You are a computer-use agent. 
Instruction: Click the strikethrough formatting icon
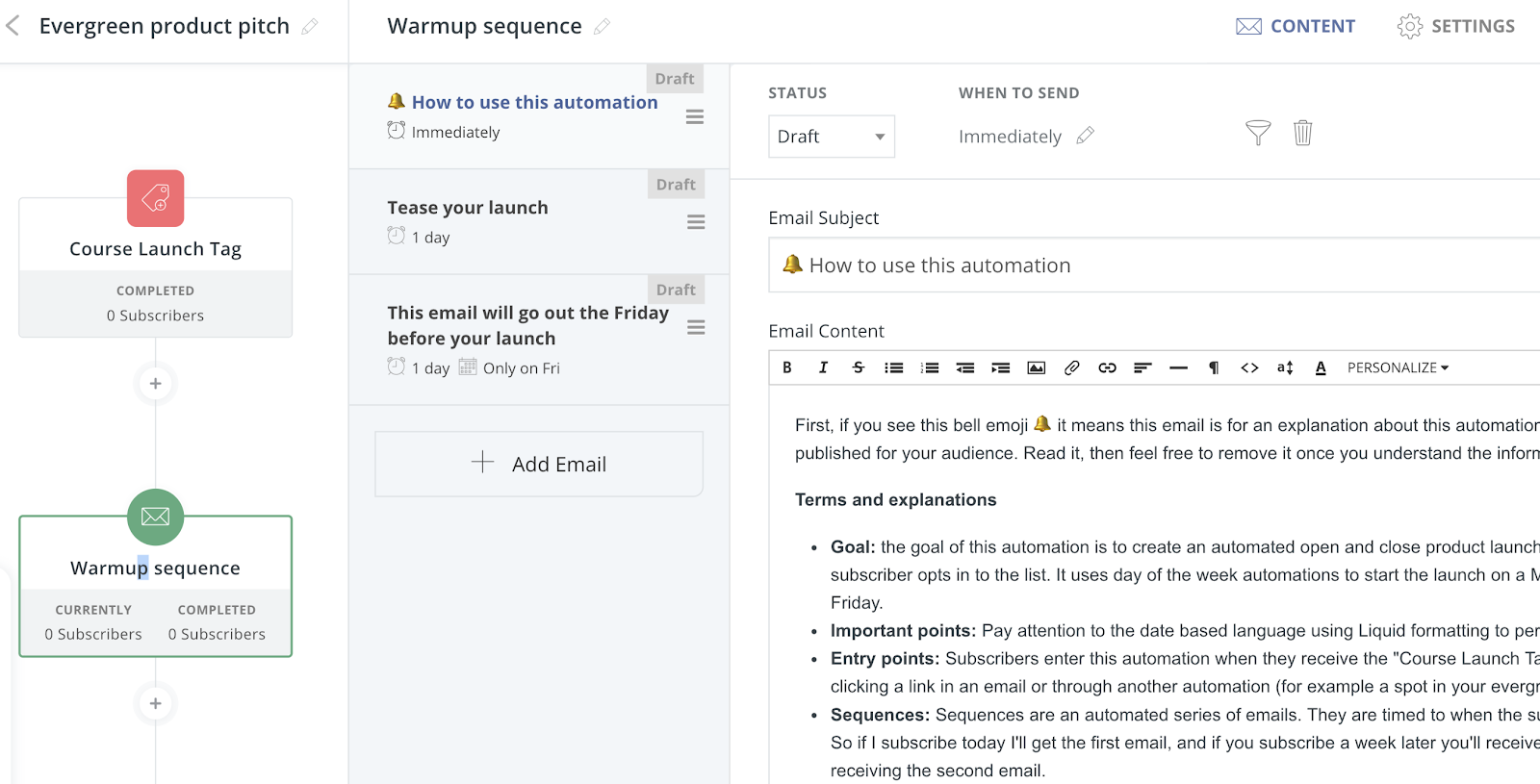click(x=859, y=367)
